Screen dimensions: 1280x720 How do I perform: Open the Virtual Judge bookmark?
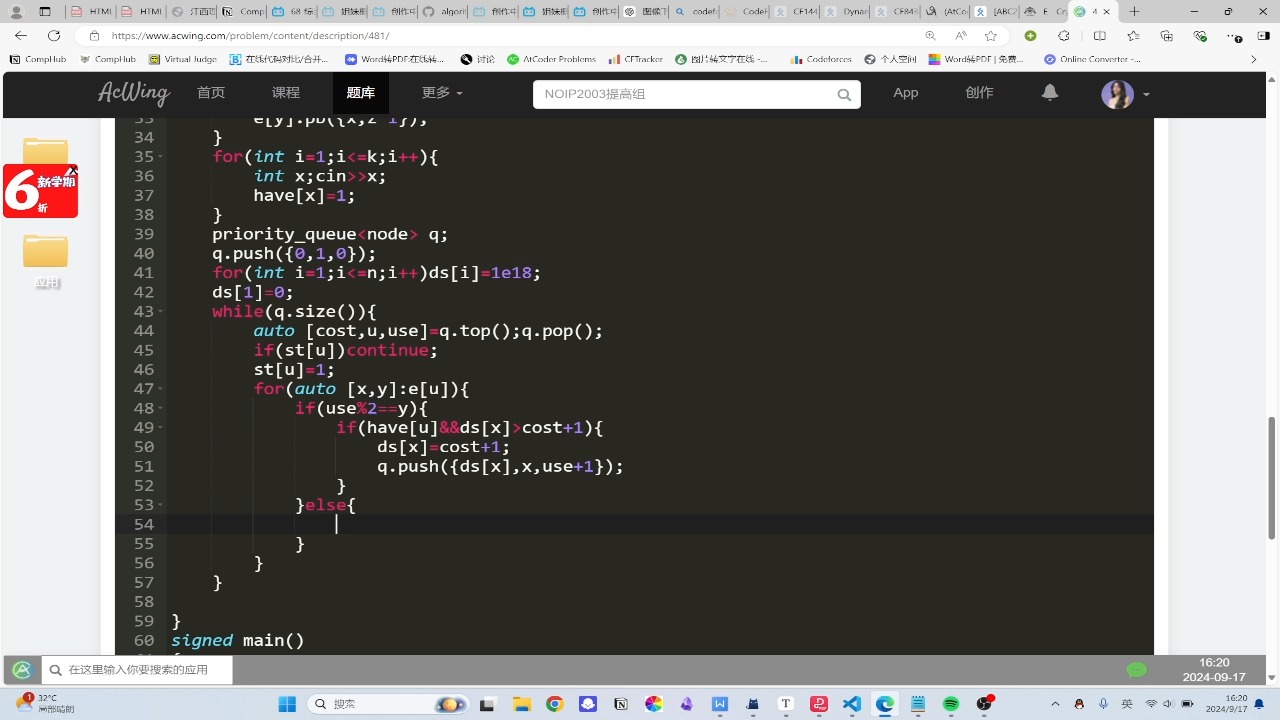(x=182, y=59)
